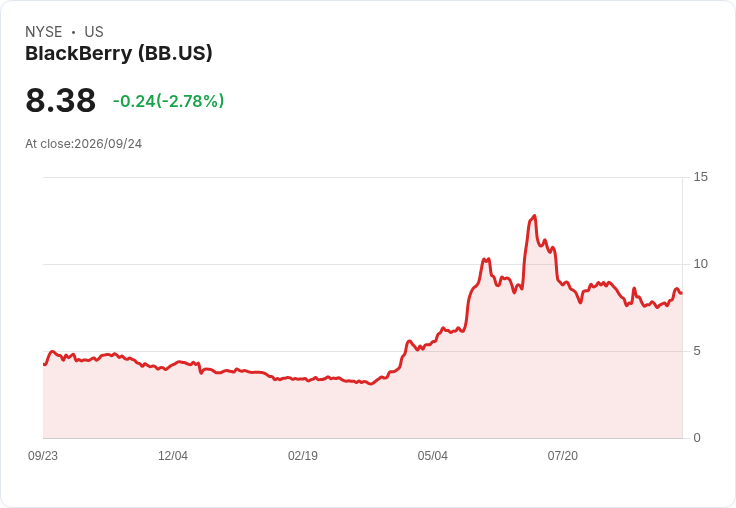Select the 12/04 date on the x-axis

[x=173, y=456]
